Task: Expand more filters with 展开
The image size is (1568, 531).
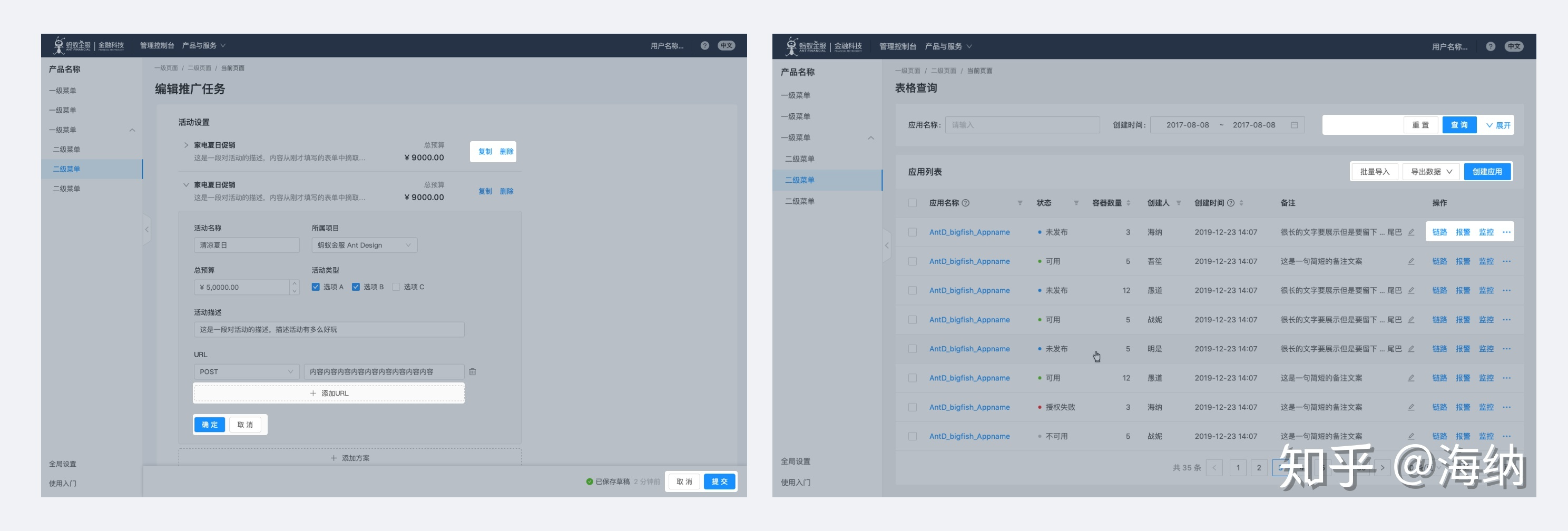Action: (1498, 125)
